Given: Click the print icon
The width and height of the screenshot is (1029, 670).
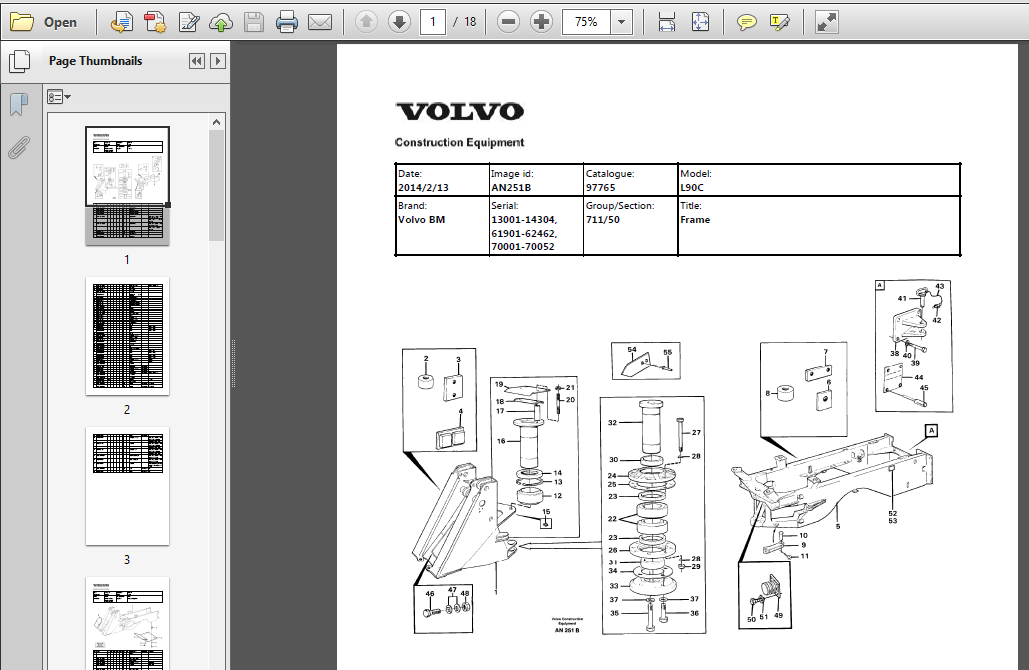Looking at the screenshot, I should click(287, 22).
